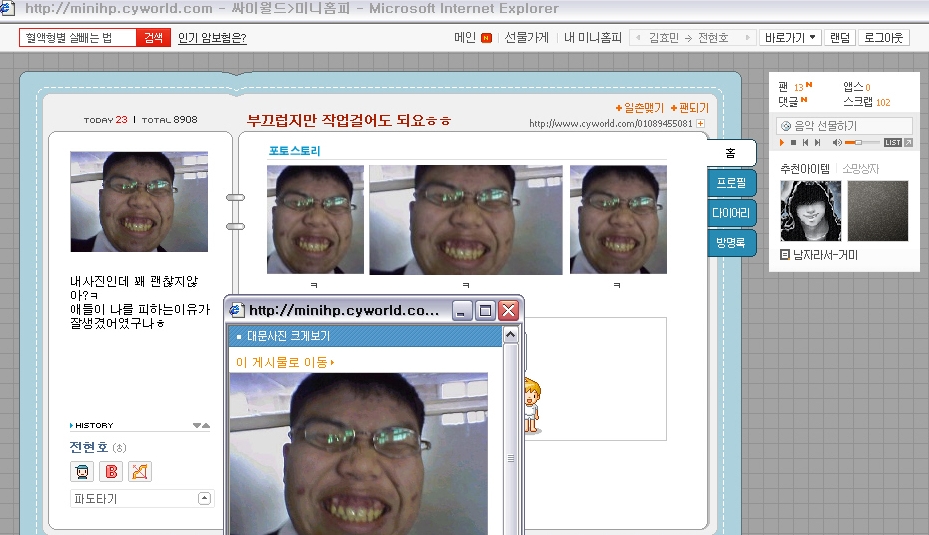Click the search input field
The width and height of the screenshot is (929, 535).
(77, 38)
